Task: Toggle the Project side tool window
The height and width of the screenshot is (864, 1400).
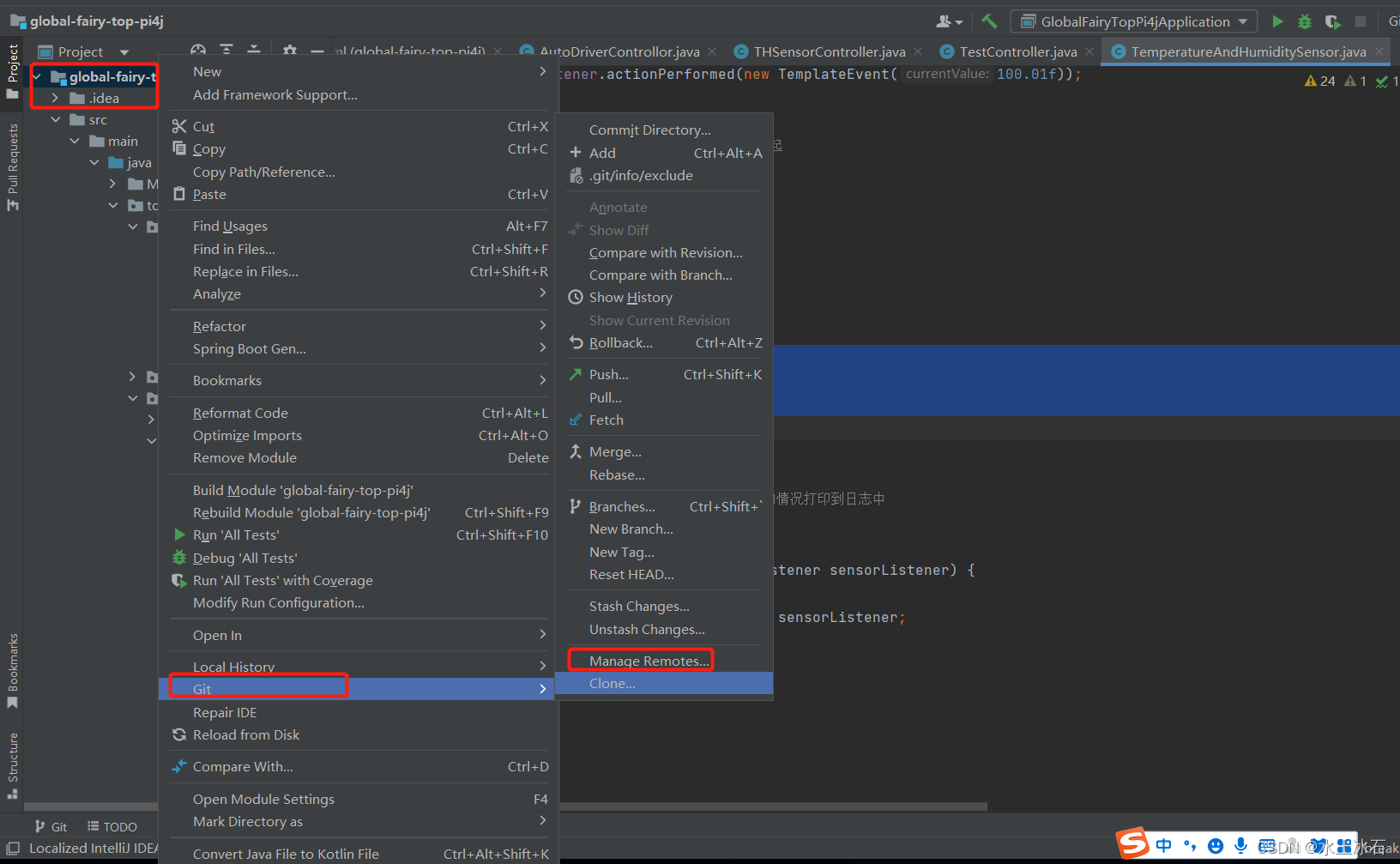Action: (x=12, y=71)
